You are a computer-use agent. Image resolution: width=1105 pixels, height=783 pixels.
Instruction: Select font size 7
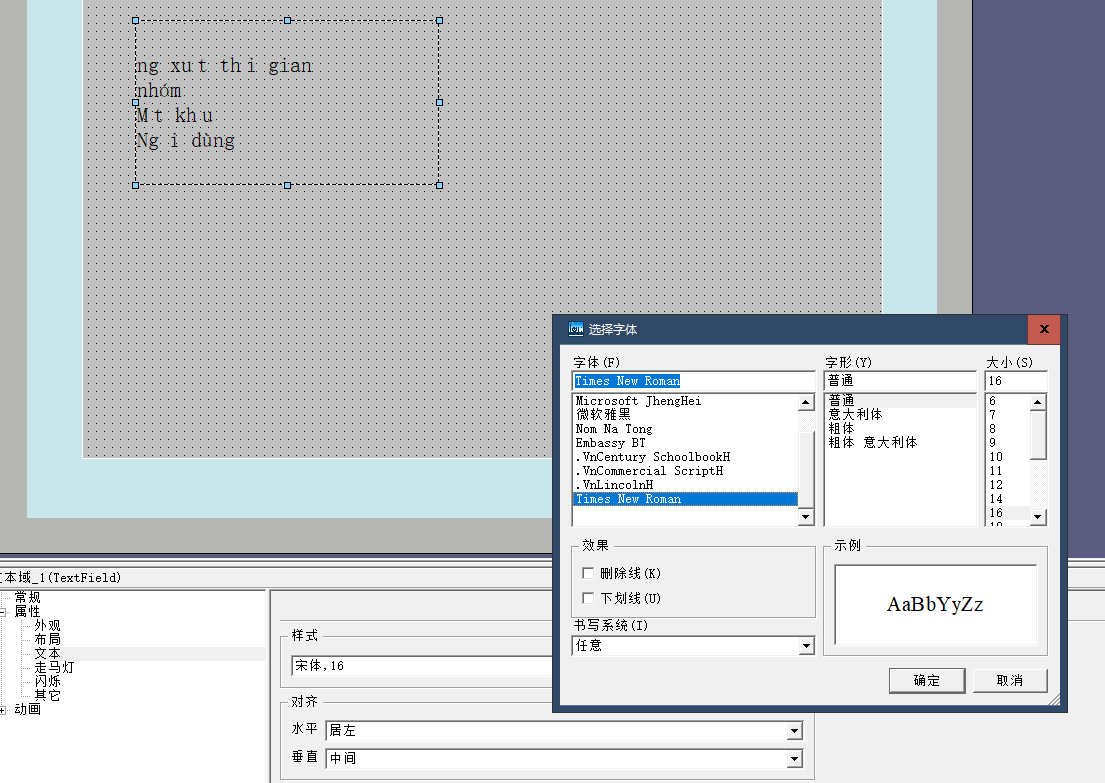coord(1008,415)
